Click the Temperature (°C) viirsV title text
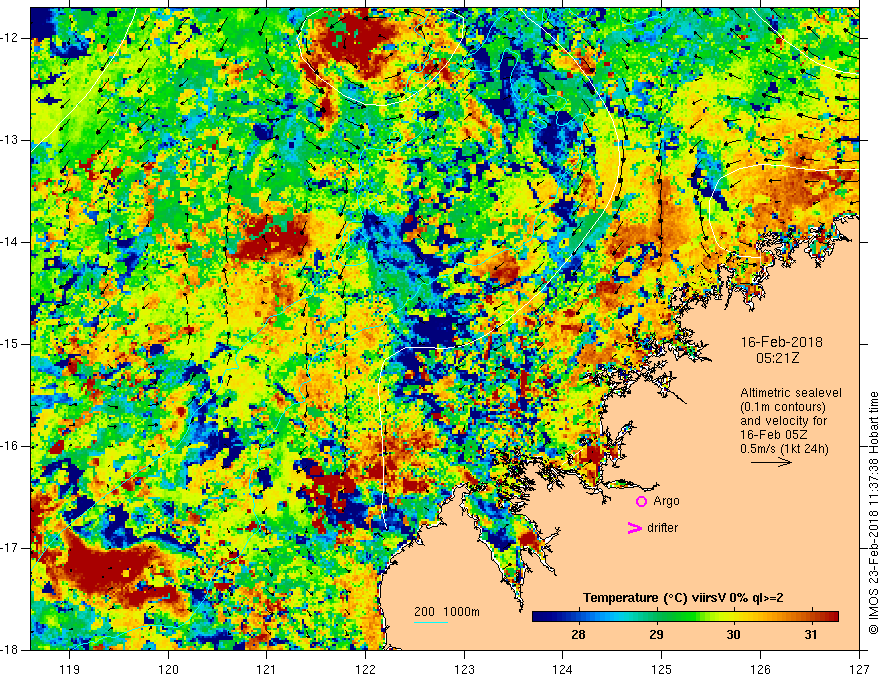The image size is (880, 680). 683,598
